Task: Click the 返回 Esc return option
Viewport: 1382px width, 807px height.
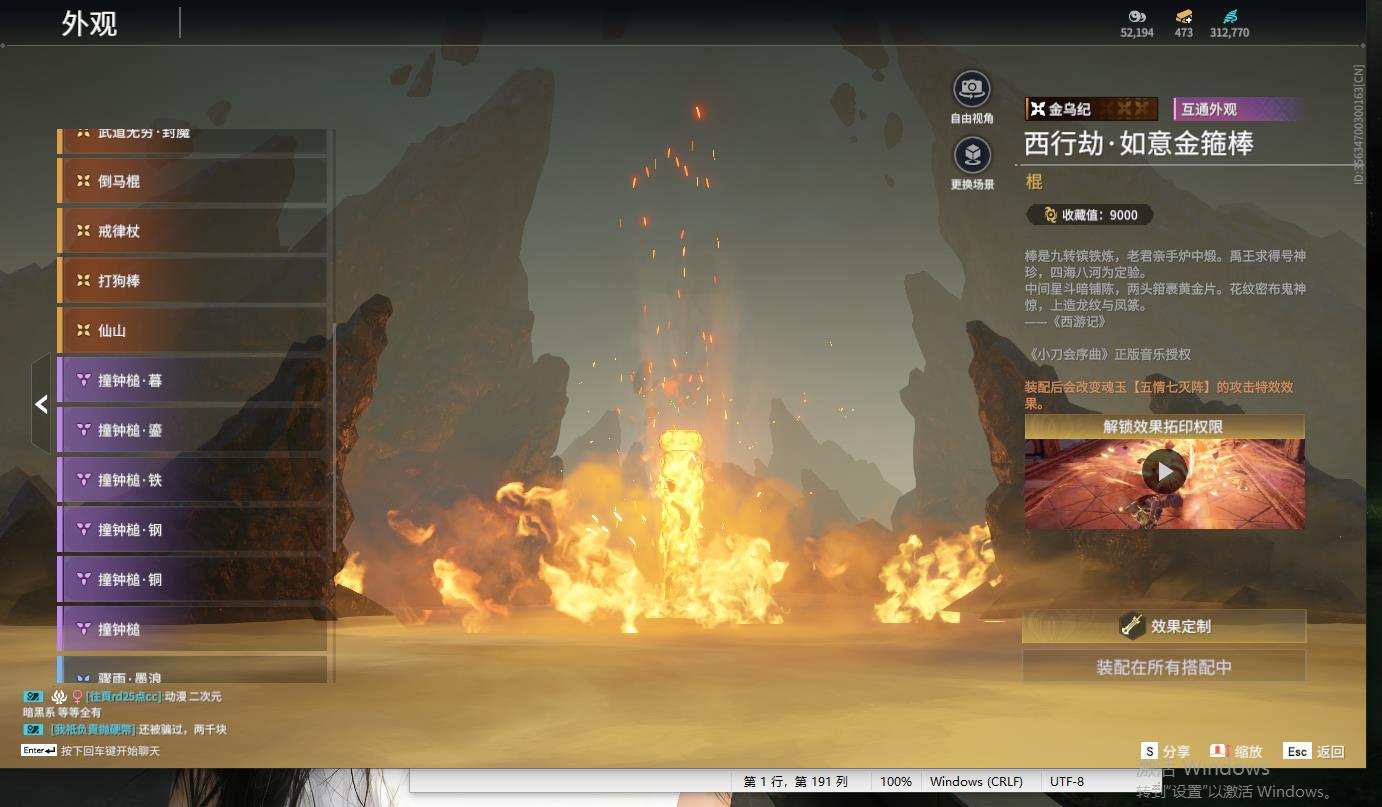Action: point(1314,751)
